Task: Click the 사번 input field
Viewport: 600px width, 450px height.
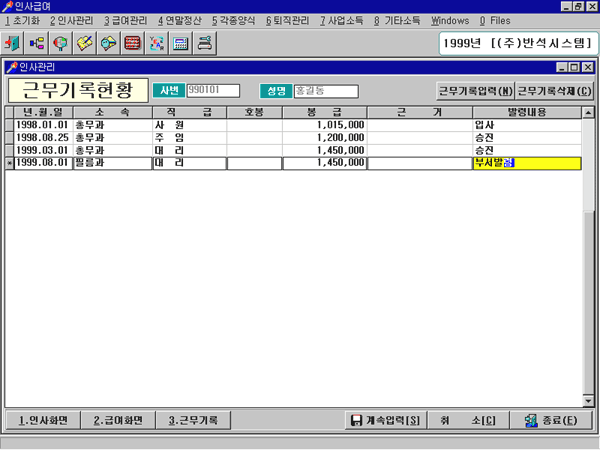Action: point(213,91)
